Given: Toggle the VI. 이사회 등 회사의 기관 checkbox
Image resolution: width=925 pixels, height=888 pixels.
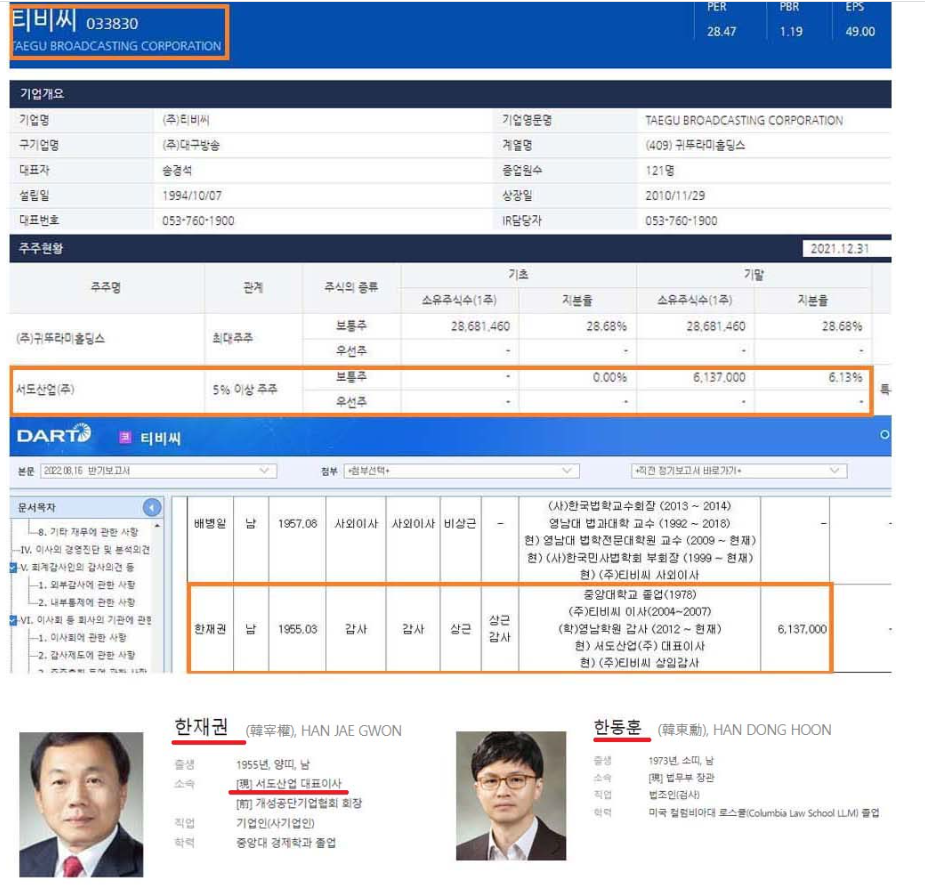Looking at the screenshot, I should [x=13, y=620].
